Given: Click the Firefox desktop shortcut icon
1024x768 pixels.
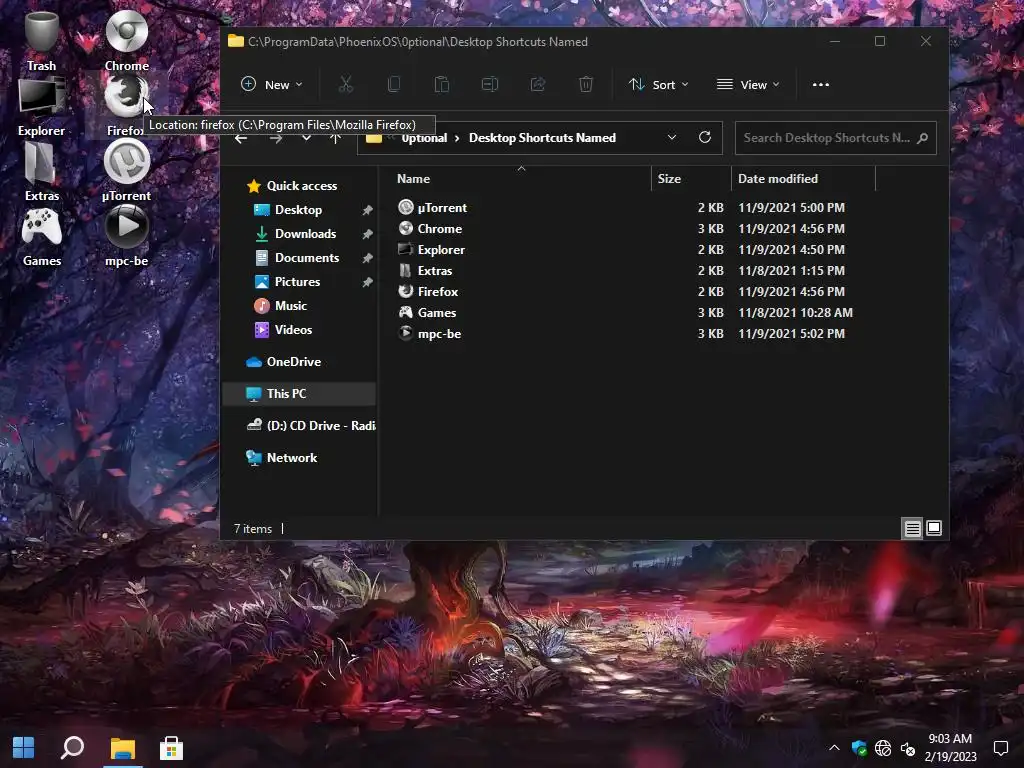Looking at the screenshot, I should [x=126, y=97].
